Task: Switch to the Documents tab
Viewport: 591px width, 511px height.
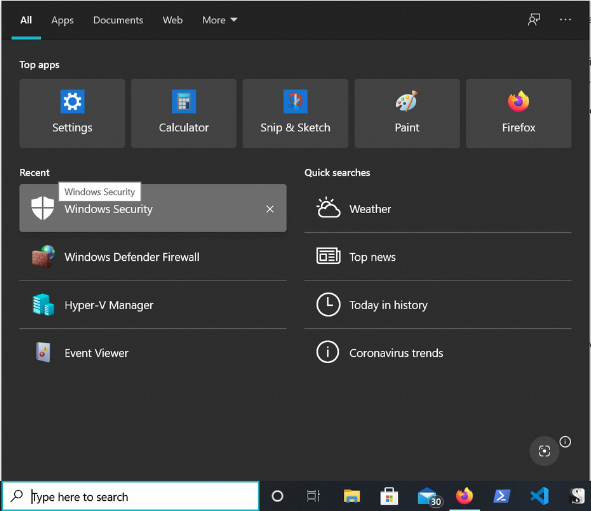Action: [118, 20]
